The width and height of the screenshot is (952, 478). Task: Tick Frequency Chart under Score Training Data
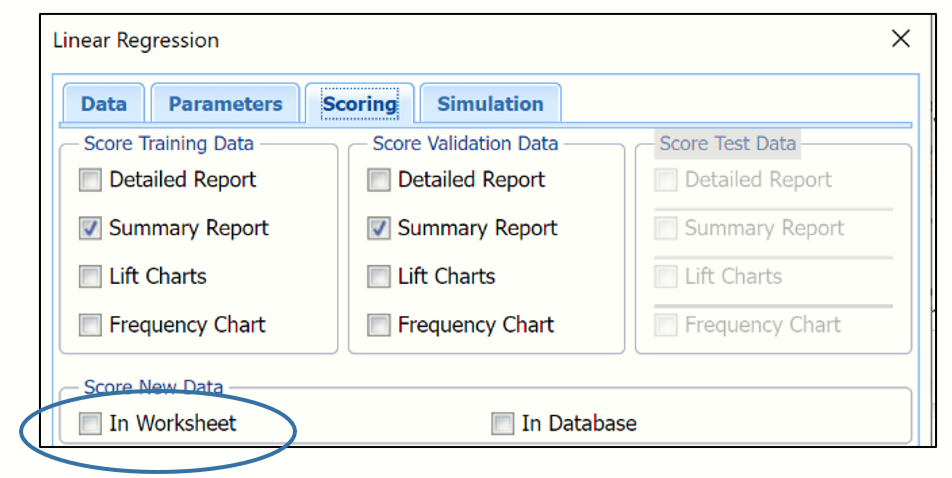click(91, 325)
